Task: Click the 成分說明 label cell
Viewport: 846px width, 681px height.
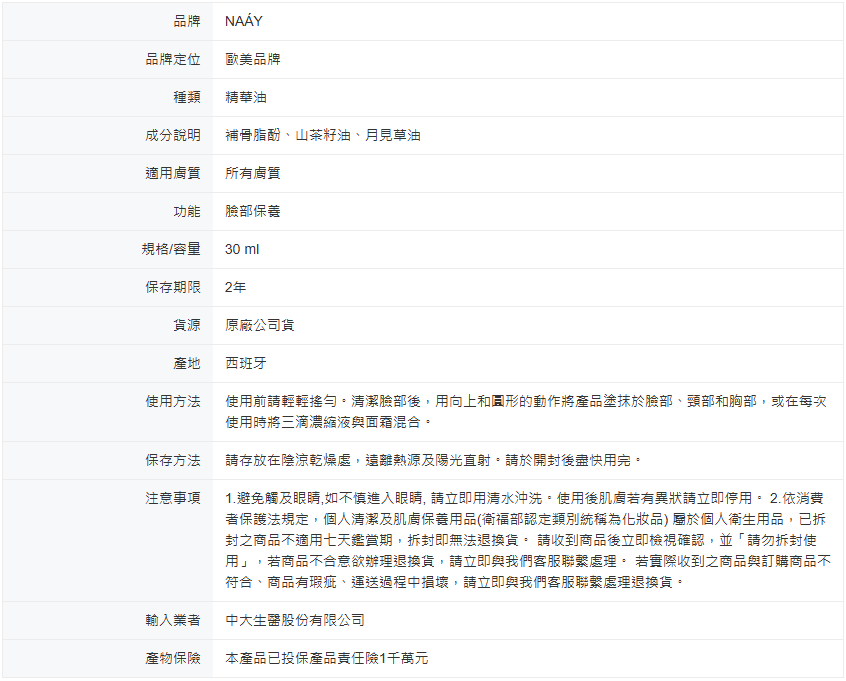Action: pyautogui.click(x=173, y=135)
